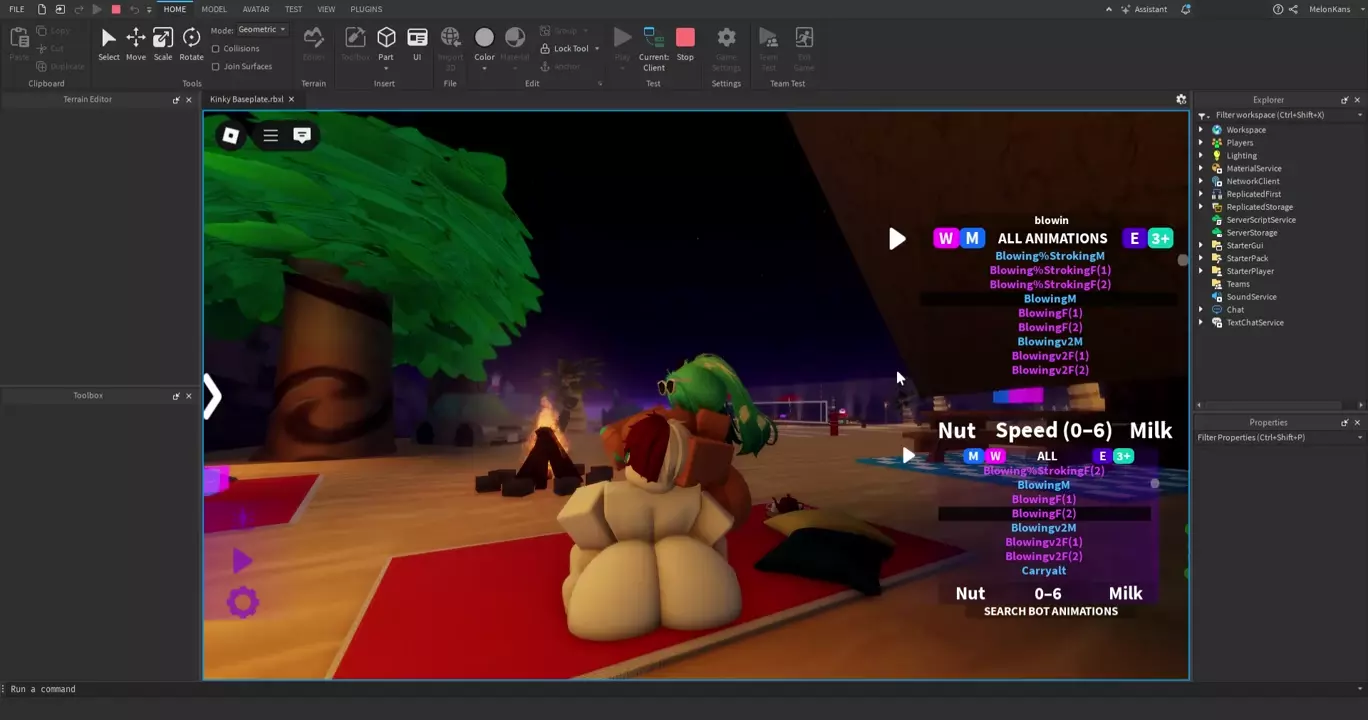The image size is (1368, 720).
Task: Enable the Collisions checkbox
Action: [216, 49]
